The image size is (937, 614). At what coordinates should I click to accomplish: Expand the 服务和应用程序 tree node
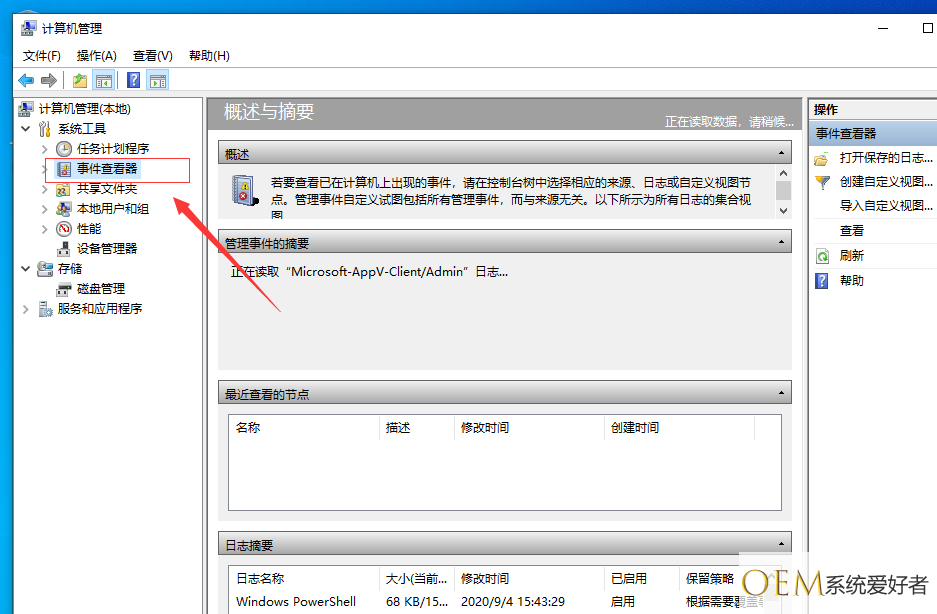(26, 309)
